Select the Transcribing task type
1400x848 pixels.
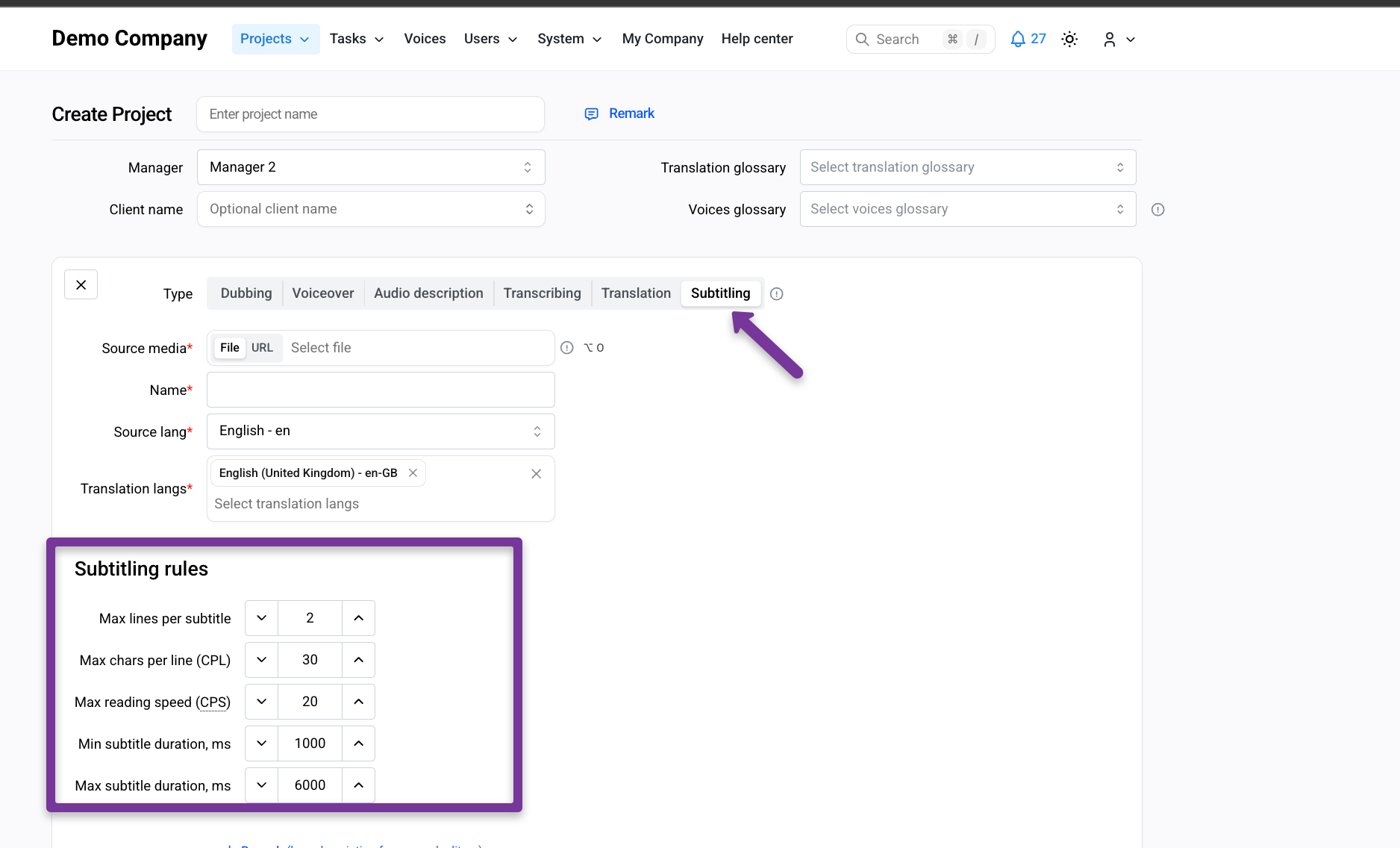pyautogui.click(x=542, y=293)
